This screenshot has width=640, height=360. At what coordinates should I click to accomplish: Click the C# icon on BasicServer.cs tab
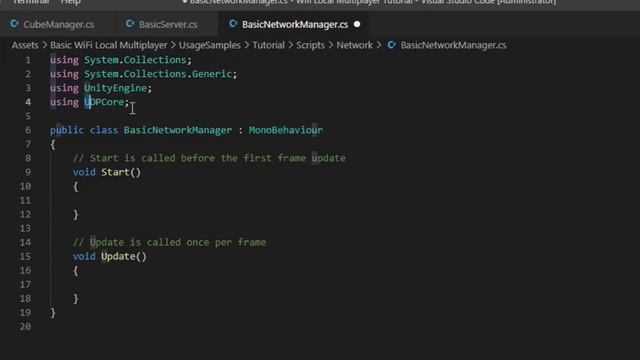[130, 24]
